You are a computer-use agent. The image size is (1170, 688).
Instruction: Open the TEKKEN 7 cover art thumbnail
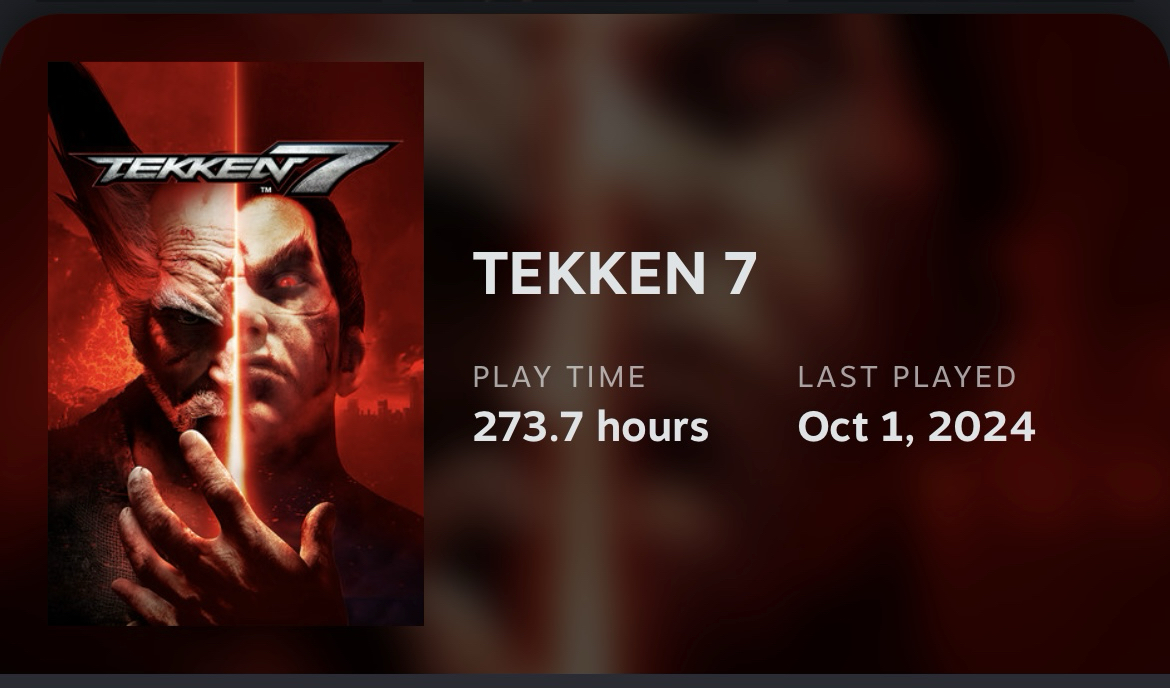(x=236, y=344)
